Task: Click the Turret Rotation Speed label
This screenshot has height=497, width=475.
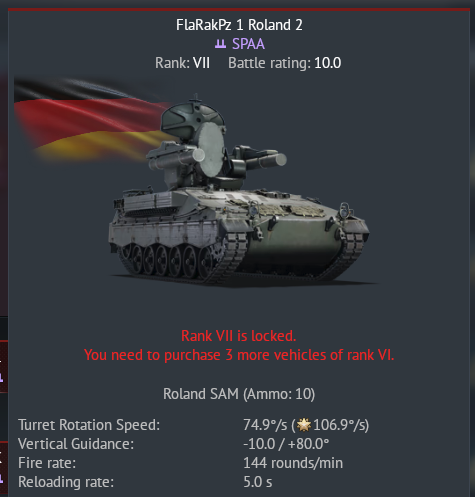Action: click(x=89, y=425)
